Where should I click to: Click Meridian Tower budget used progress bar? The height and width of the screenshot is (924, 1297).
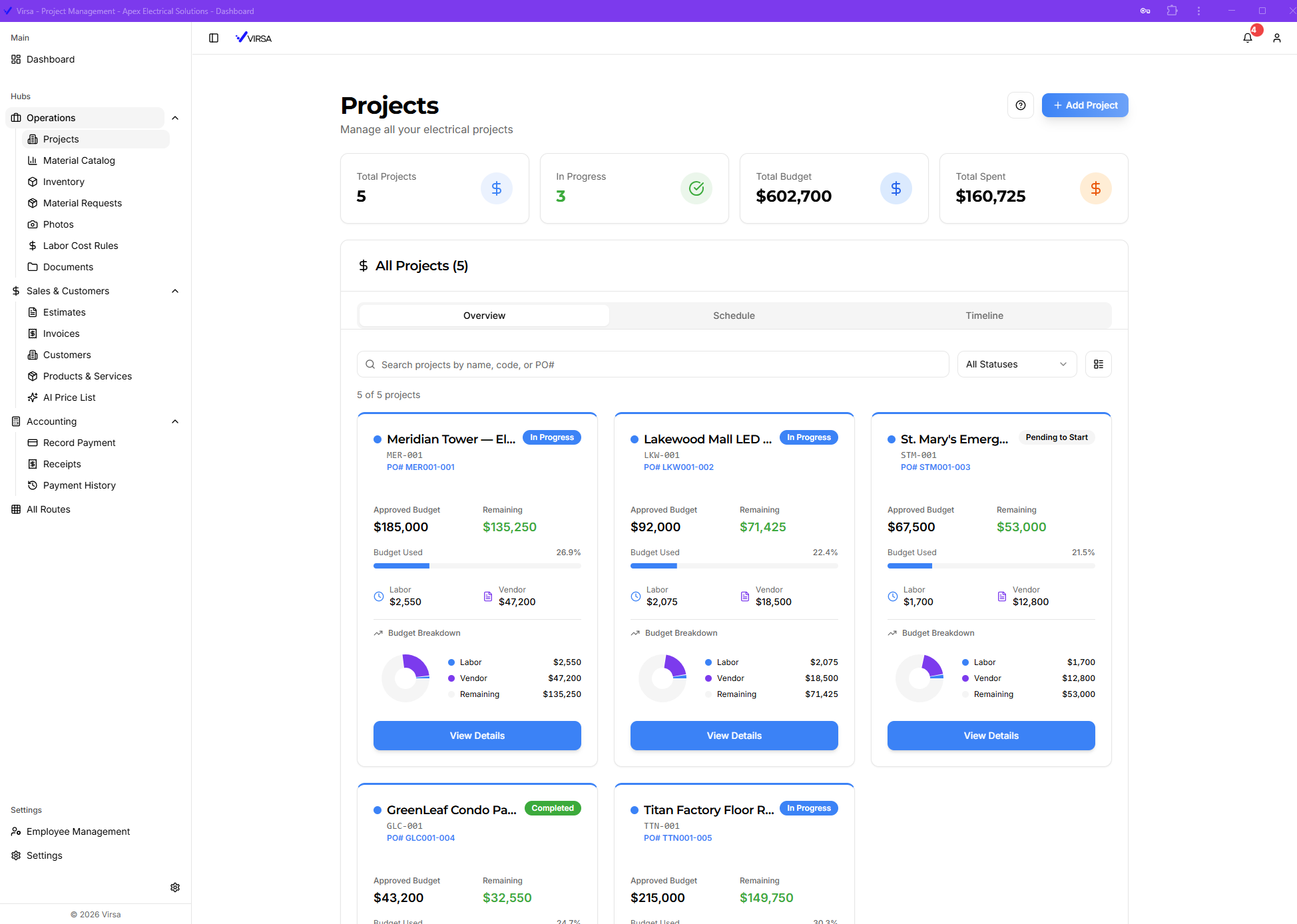click(x=477, y=566)
